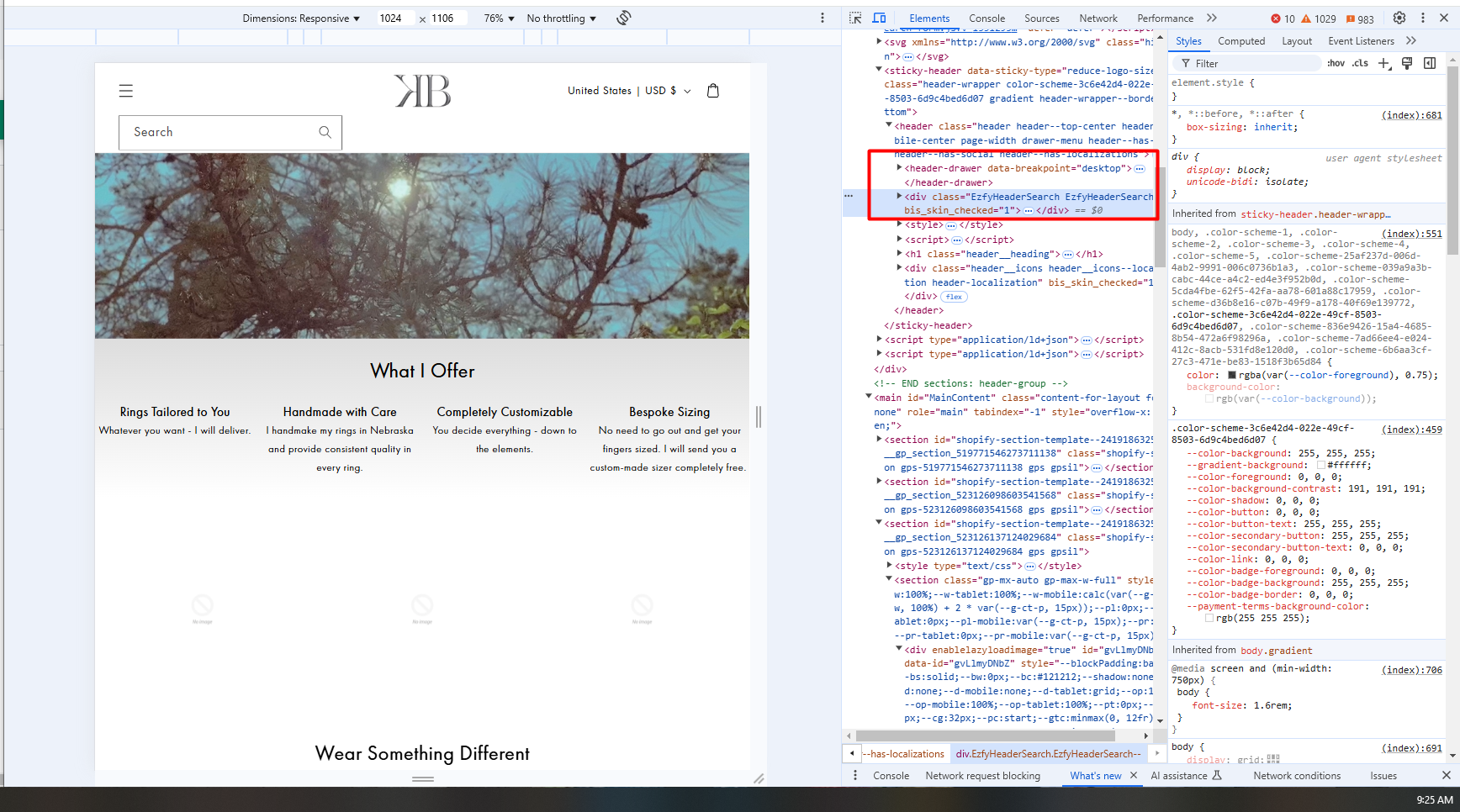Expand the header-drawer element node
The height and width of the screenshot is (812, 1460).
coord(899,168)
